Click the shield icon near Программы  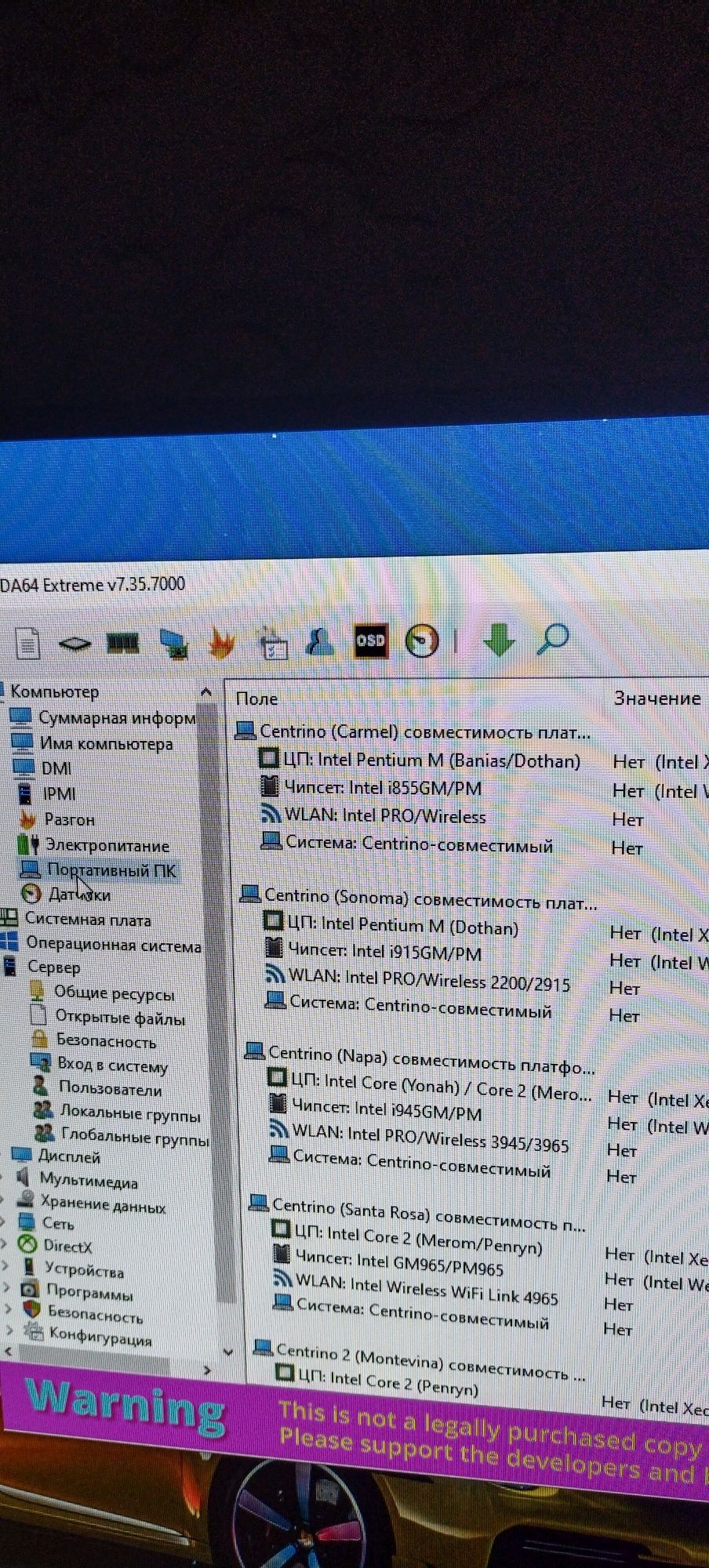point(31,1309)
